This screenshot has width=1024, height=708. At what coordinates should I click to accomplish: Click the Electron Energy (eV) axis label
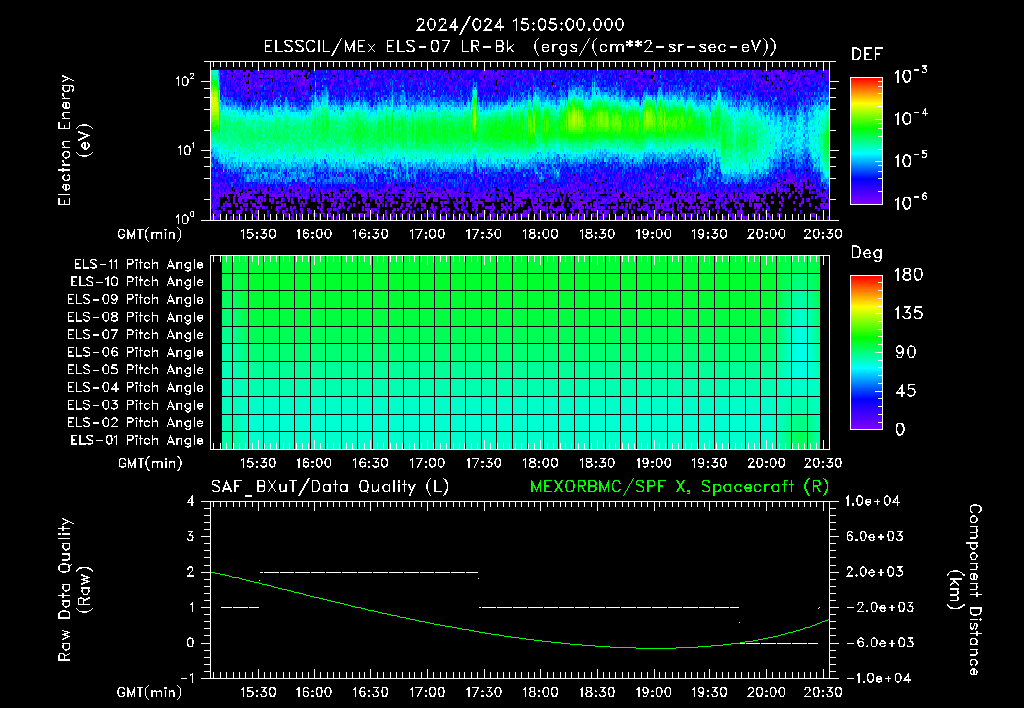point(74,140)
